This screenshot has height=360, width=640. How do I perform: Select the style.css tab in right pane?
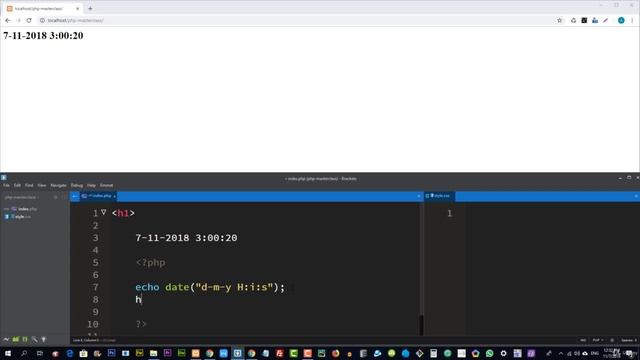(x=440, y=196)
